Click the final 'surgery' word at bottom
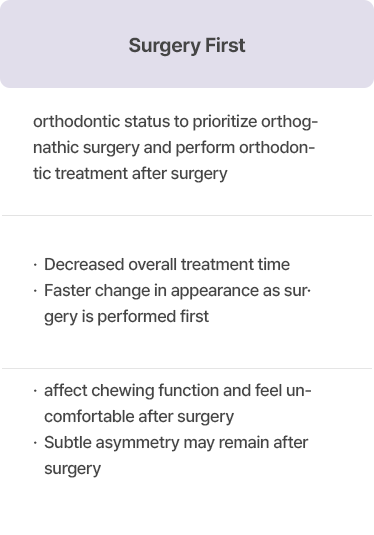The height and width of the screenshot is (535, 374). tap(72, 469)
